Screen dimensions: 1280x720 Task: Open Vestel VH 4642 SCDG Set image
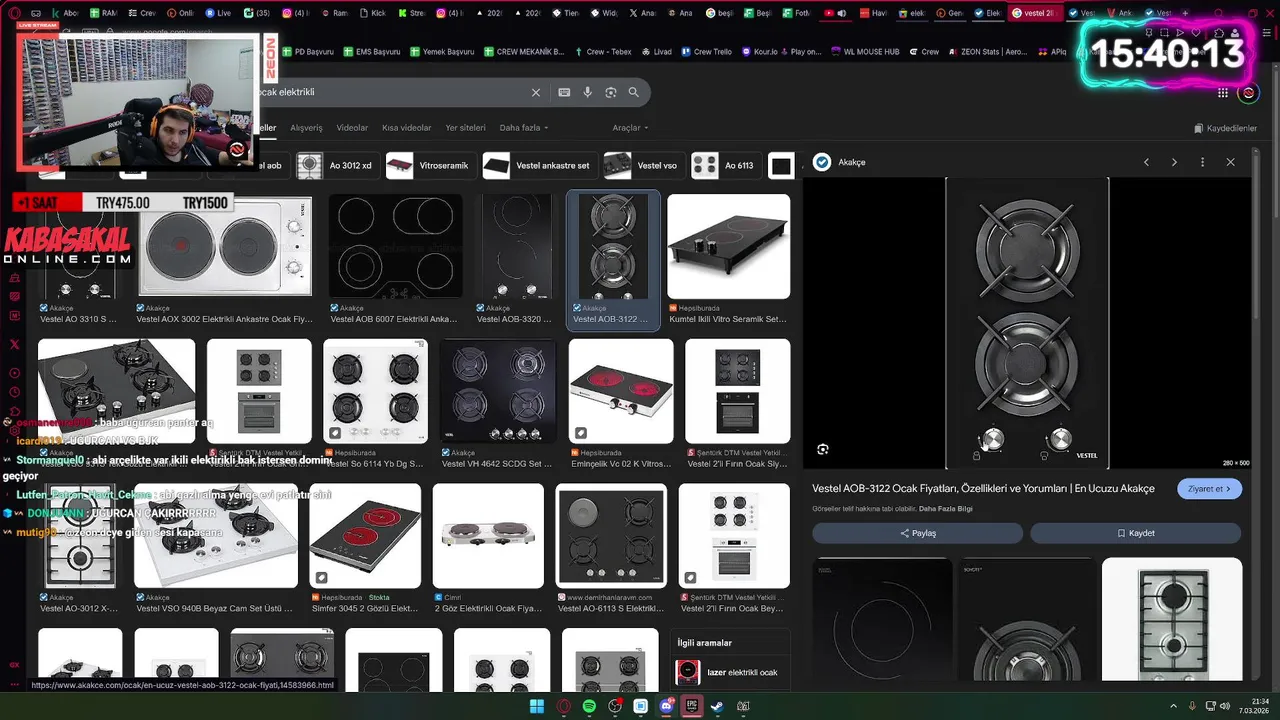[498, 391]
